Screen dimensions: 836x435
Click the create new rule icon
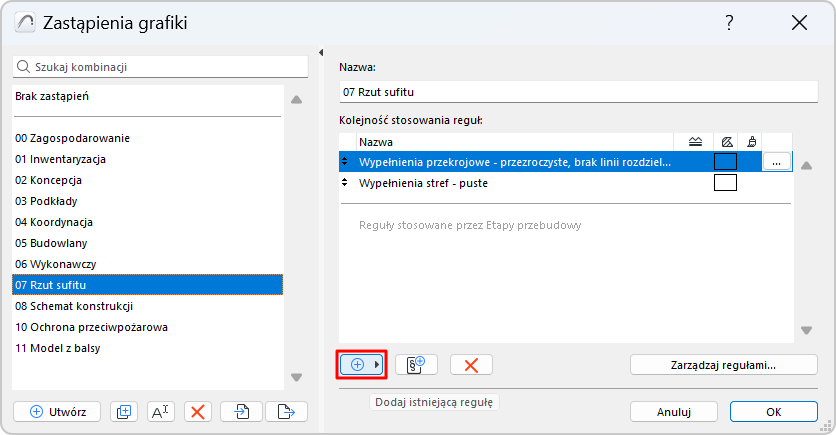click(416, 365)
